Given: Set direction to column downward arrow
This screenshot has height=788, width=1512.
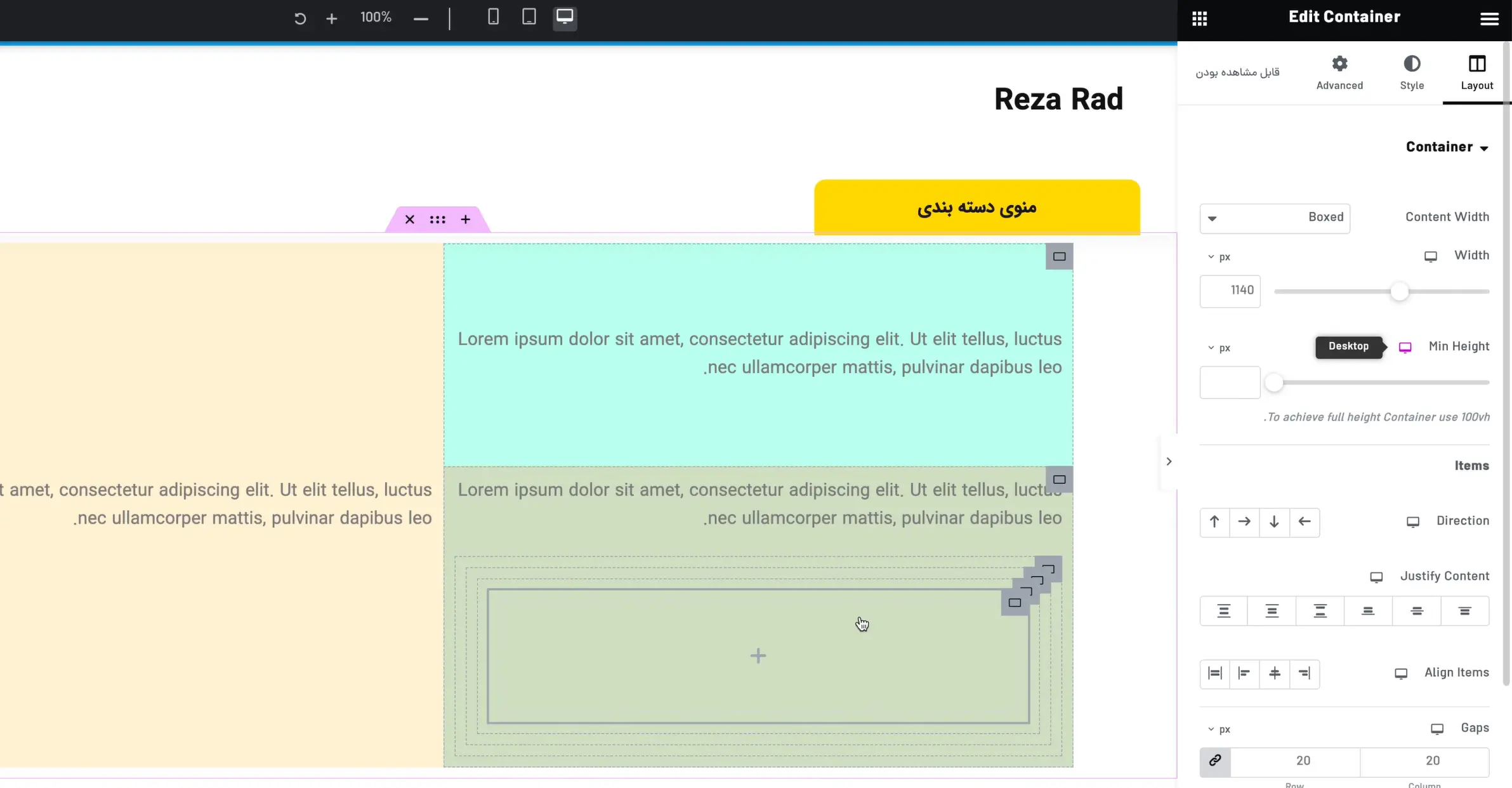Looking at the screenshot, I should point(1274,522).
